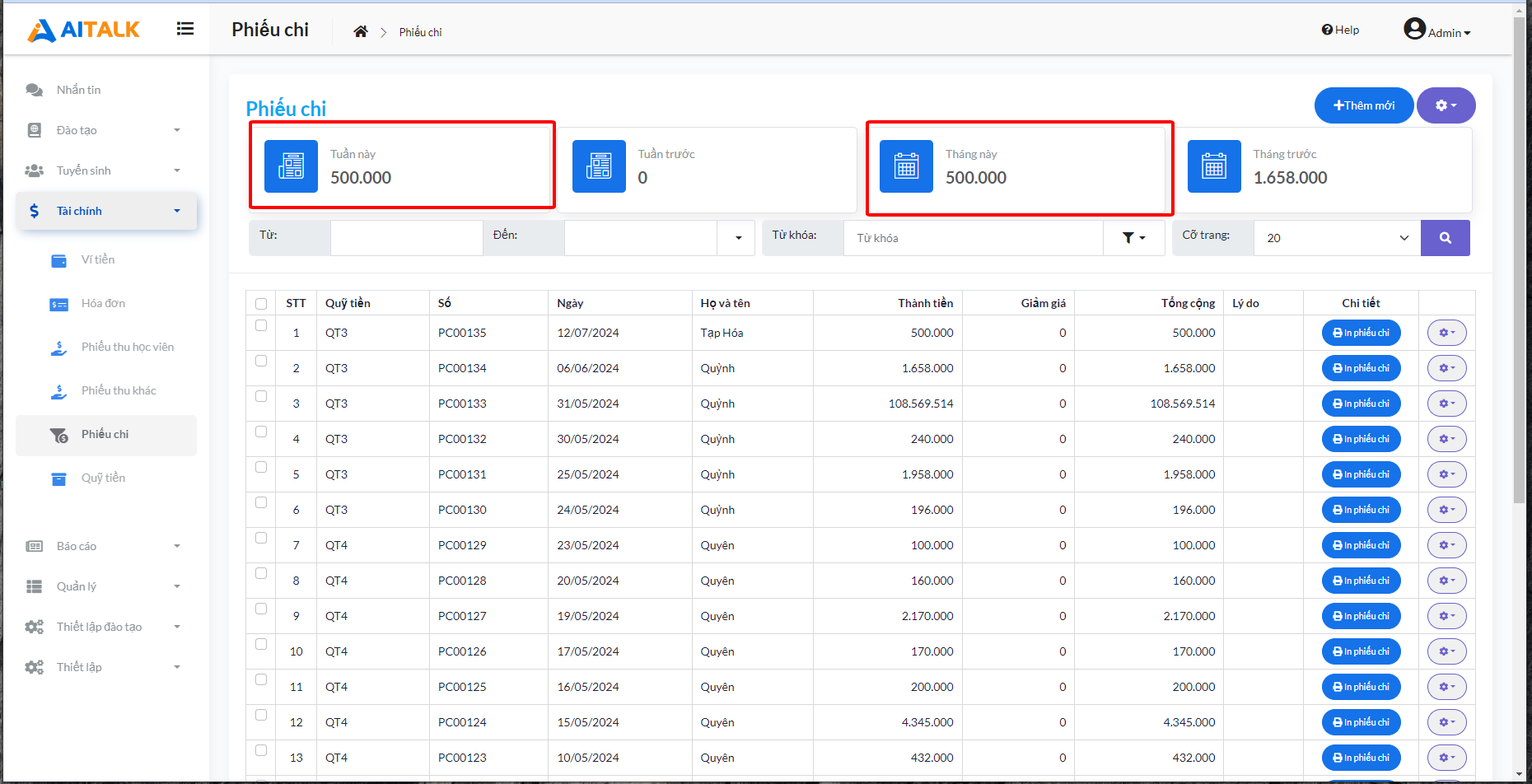Image resolution: width=1532 pixels, height=784 pixels.
Task: Open Phiếu thu học viên submenu item
Action: (x=106, y=347)
